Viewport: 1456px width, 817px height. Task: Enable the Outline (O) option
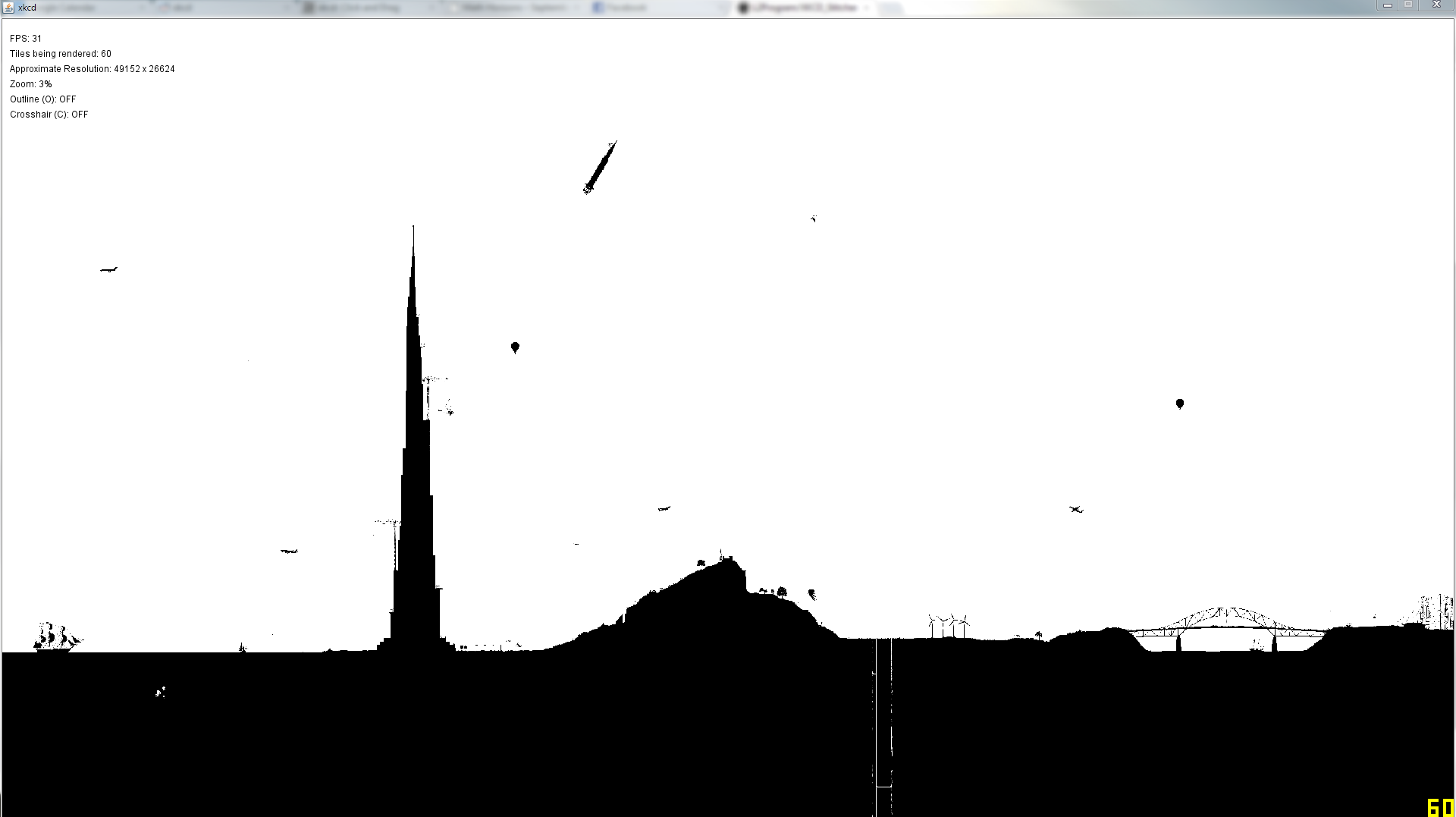(42, 99)
